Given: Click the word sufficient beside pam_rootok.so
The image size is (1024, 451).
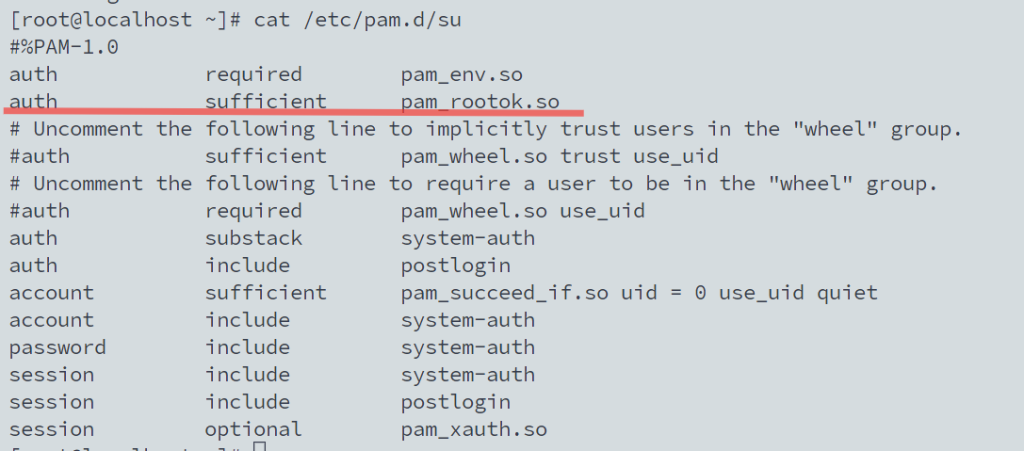Looking at the screenshot, I should click(x=266, y=101).
